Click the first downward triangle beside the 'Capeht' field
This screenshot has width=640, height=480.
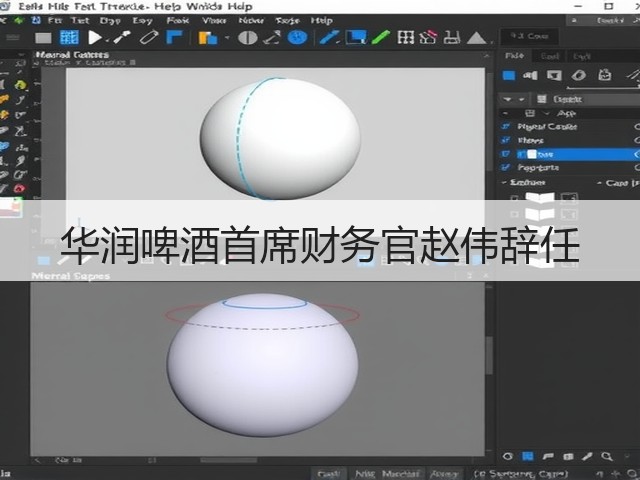coord(507,99)
